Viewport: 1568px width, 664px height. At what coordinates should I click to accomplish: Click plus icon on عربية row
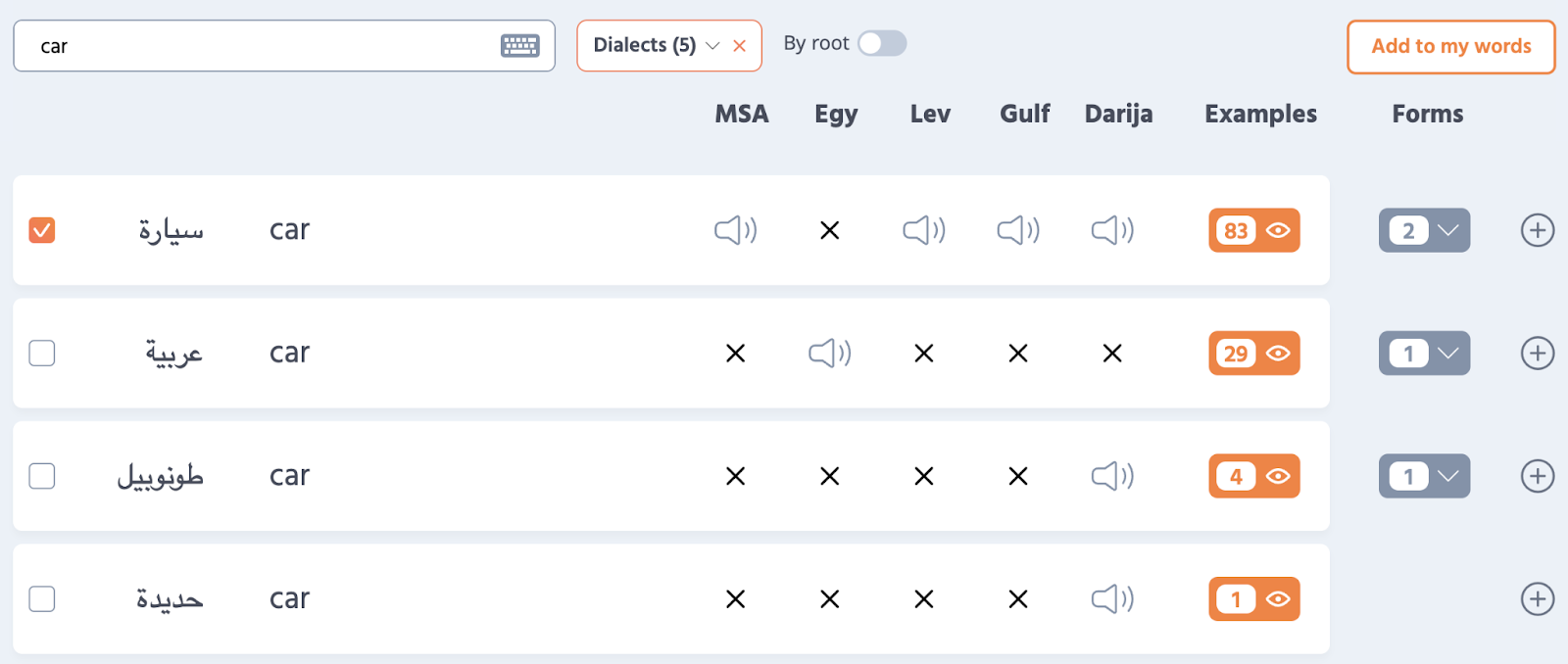point(1537,353)
